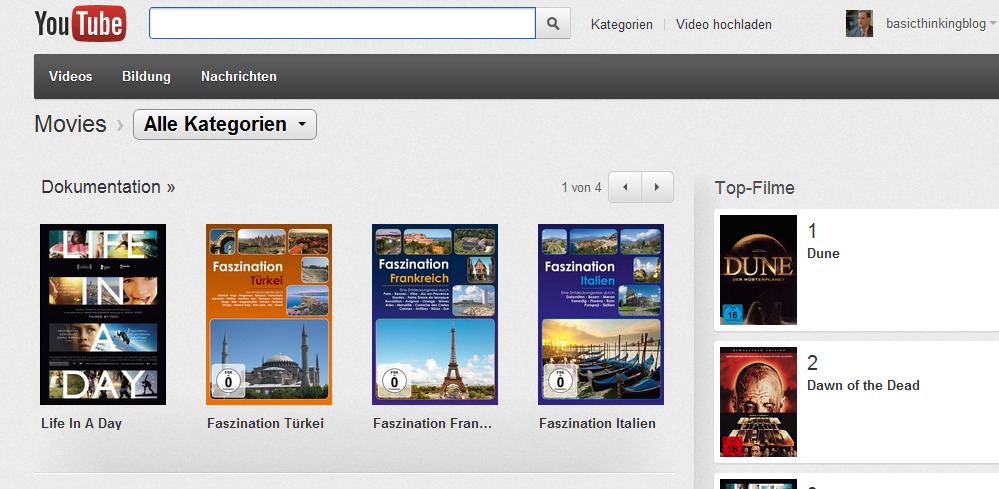The height and width of the screenshot is (489, 999).
Task: Open the Dokumentation » section link
Action: pyautogui.click(x=108, y=187)
